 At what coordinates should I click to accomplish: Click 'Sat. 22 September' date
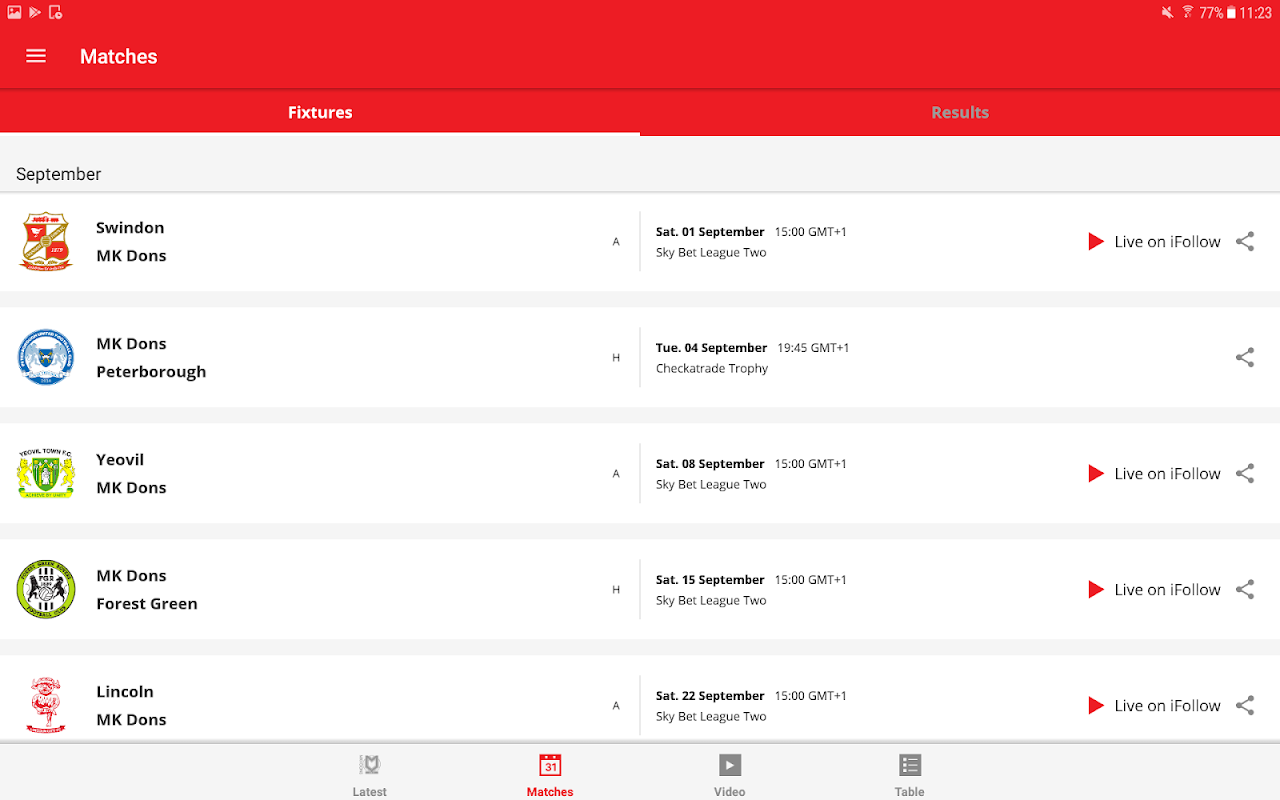coord(710,696)
